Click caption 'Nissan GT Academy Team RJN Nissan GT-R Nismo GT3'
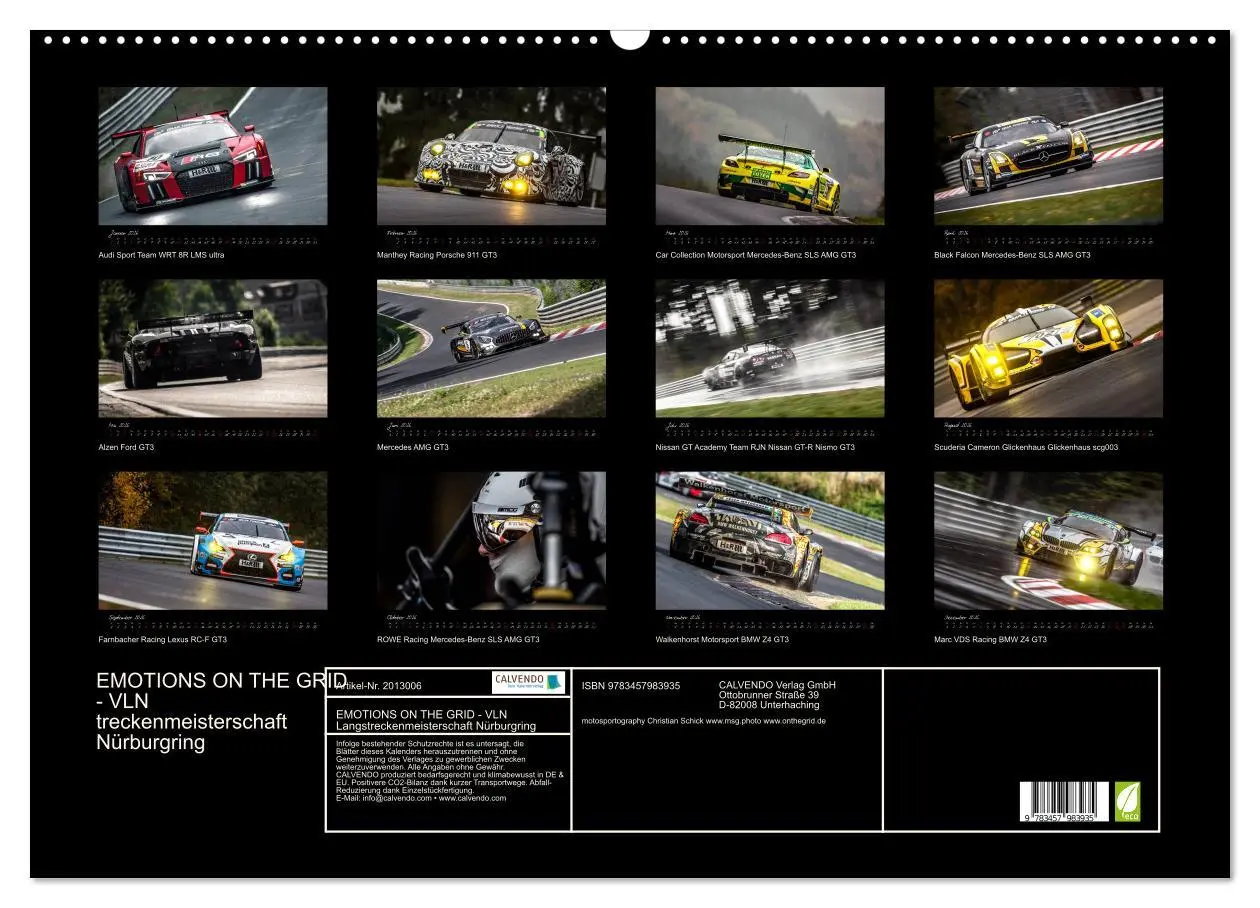The image size is (1260, 908). pyautogui.click(x=755, y=447)
